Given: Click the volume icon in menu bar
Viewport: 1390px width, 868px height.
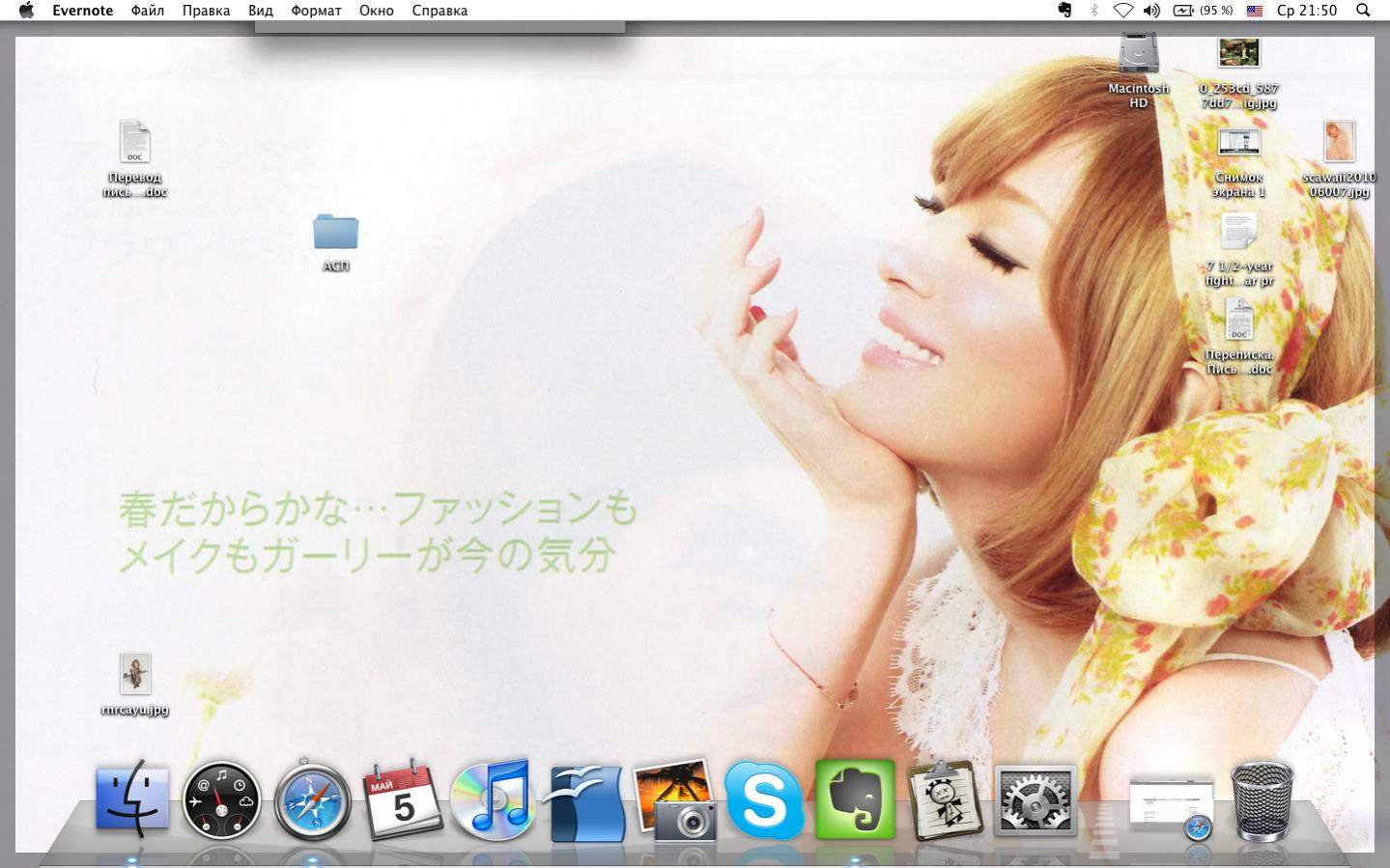Looking at the screenshot, I should click(x=1151, y=11).
